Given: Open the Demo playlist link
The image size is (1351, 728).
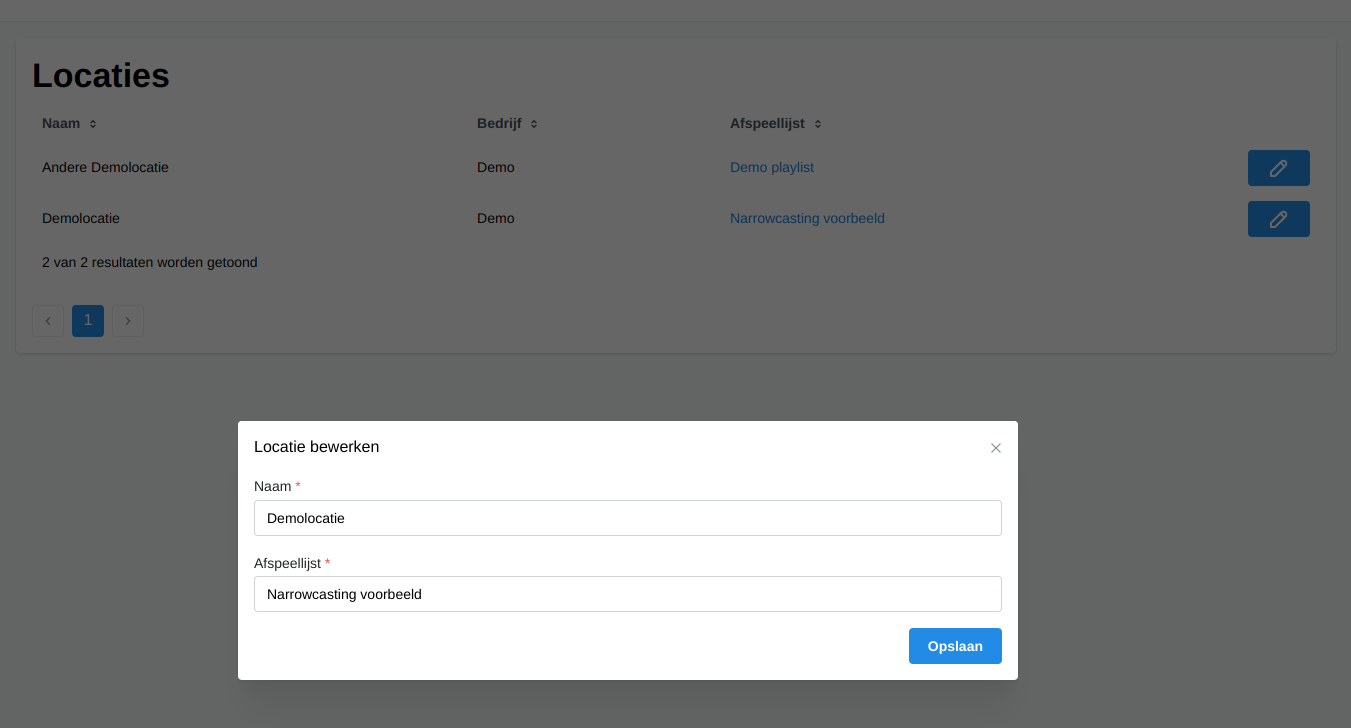Looking at the screenshot, I should [x=771, y=168].
